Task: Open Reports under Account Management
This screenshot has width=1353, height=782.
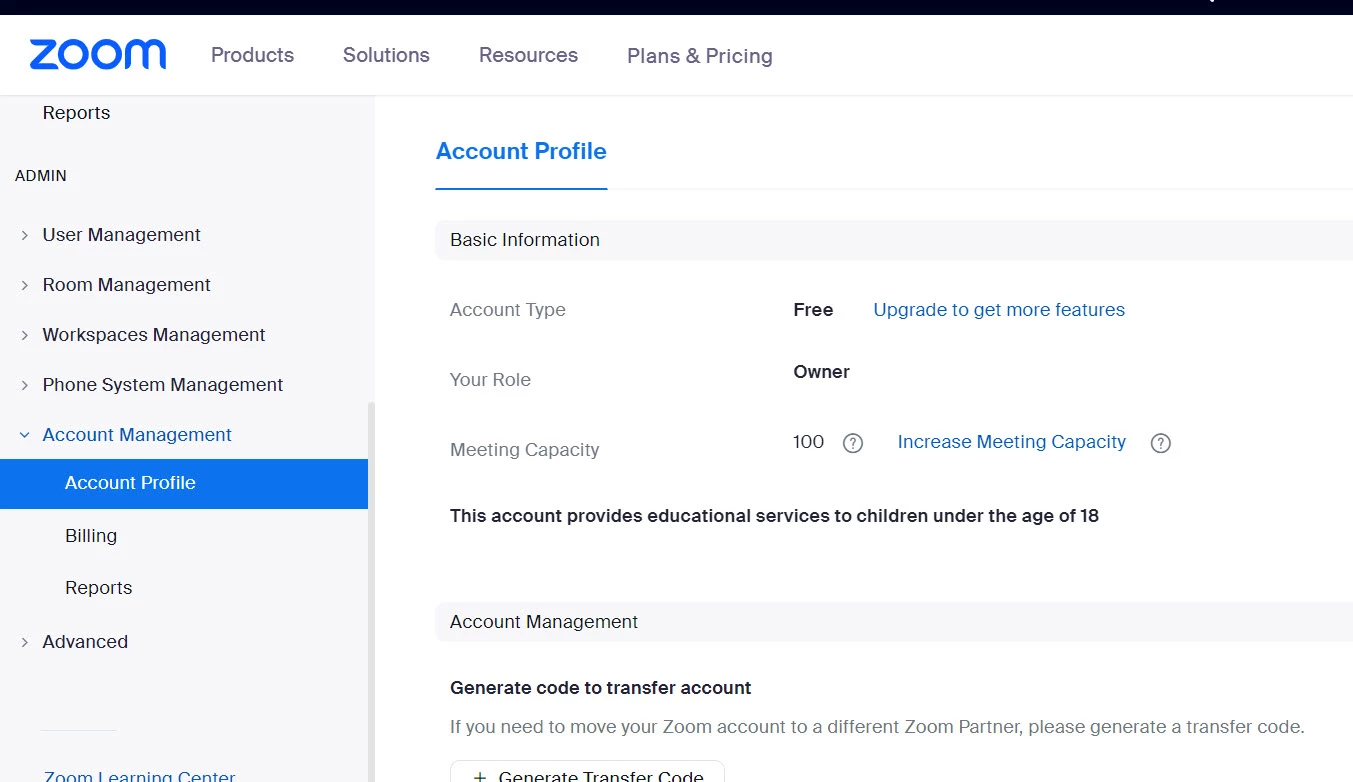Action: [x=98, y=588]
